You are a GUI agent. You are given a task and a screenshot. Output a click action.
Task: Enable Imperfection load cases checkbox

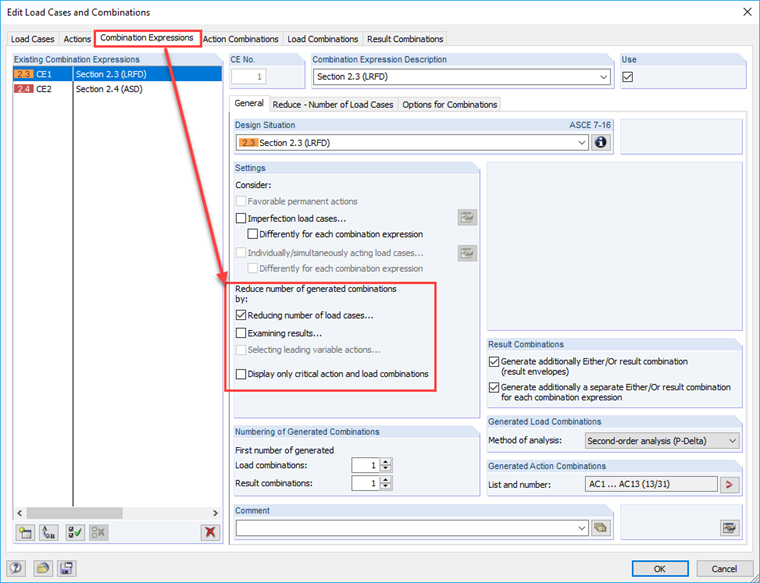[241, 218]
